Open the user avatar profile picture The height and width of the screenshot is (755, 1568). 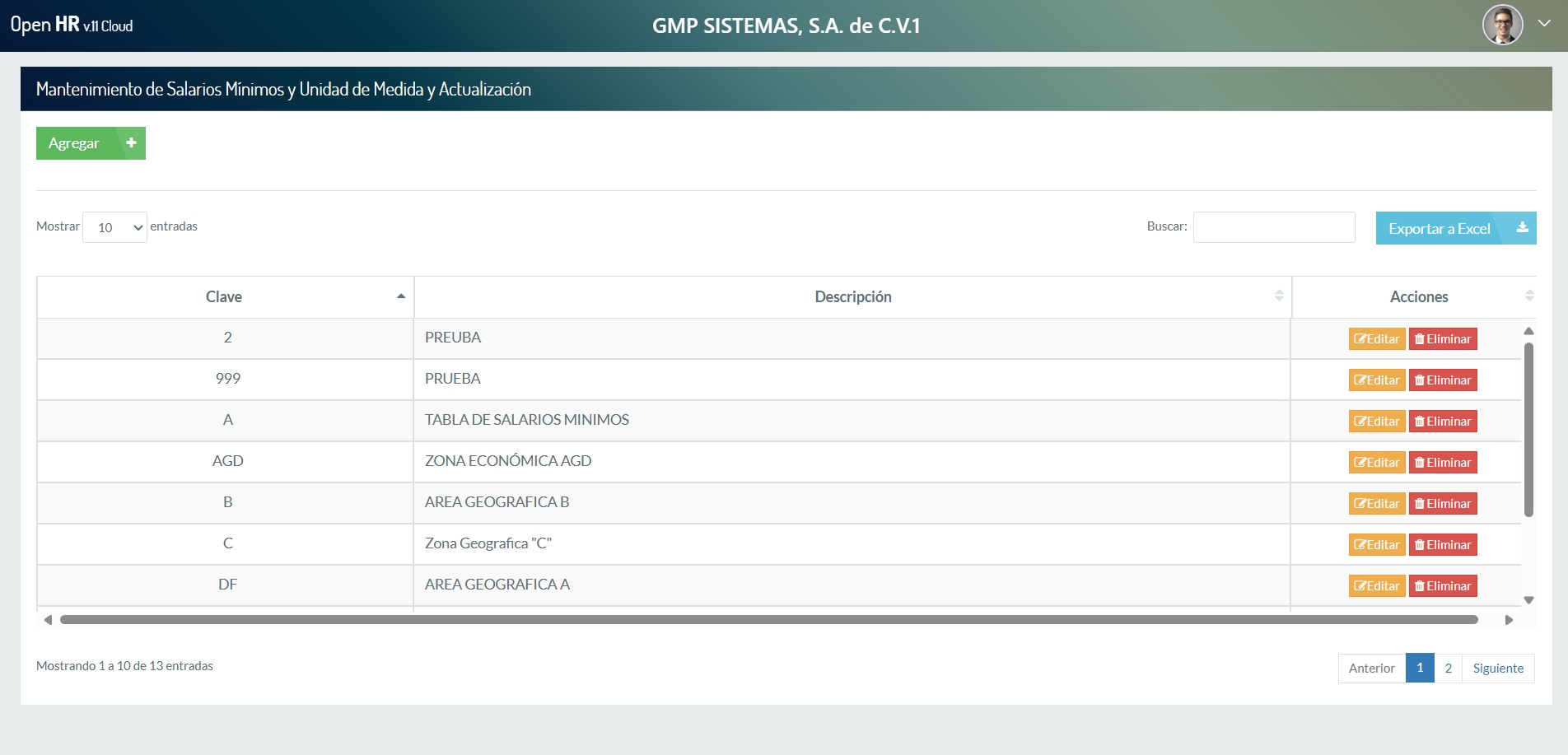tap(1503, 25)
